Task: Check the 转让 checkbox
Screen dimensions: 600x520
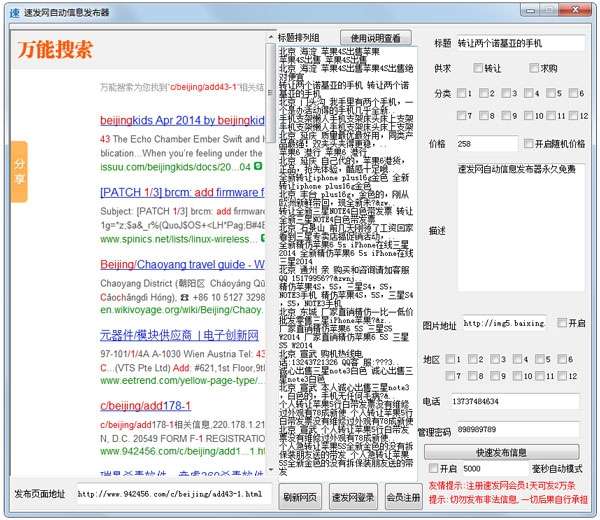Action: click(x=478, y=68)
